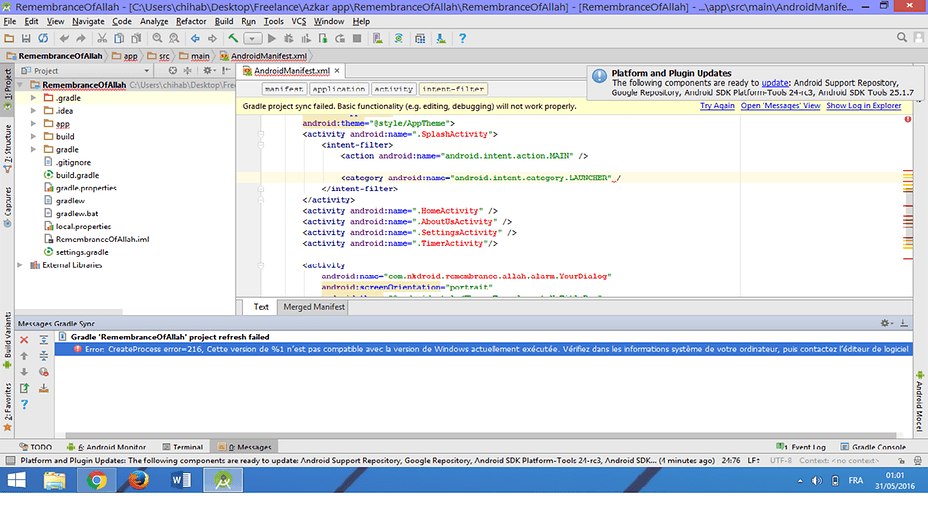Open the Gradle Console tool window
Viewport: 928px width, 521px height.
coord(873,447)
